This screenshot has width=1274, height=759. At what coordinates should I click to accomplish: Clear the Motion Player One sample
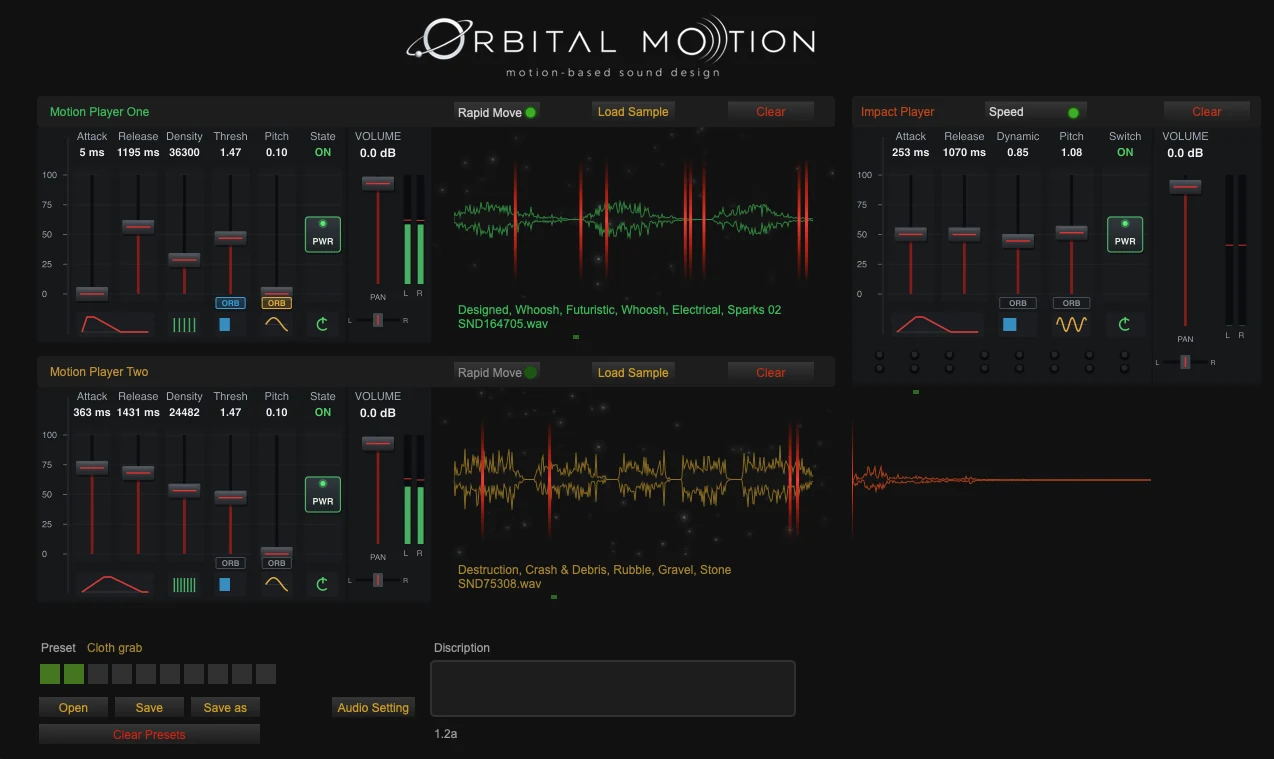click(x=771, y=112)
